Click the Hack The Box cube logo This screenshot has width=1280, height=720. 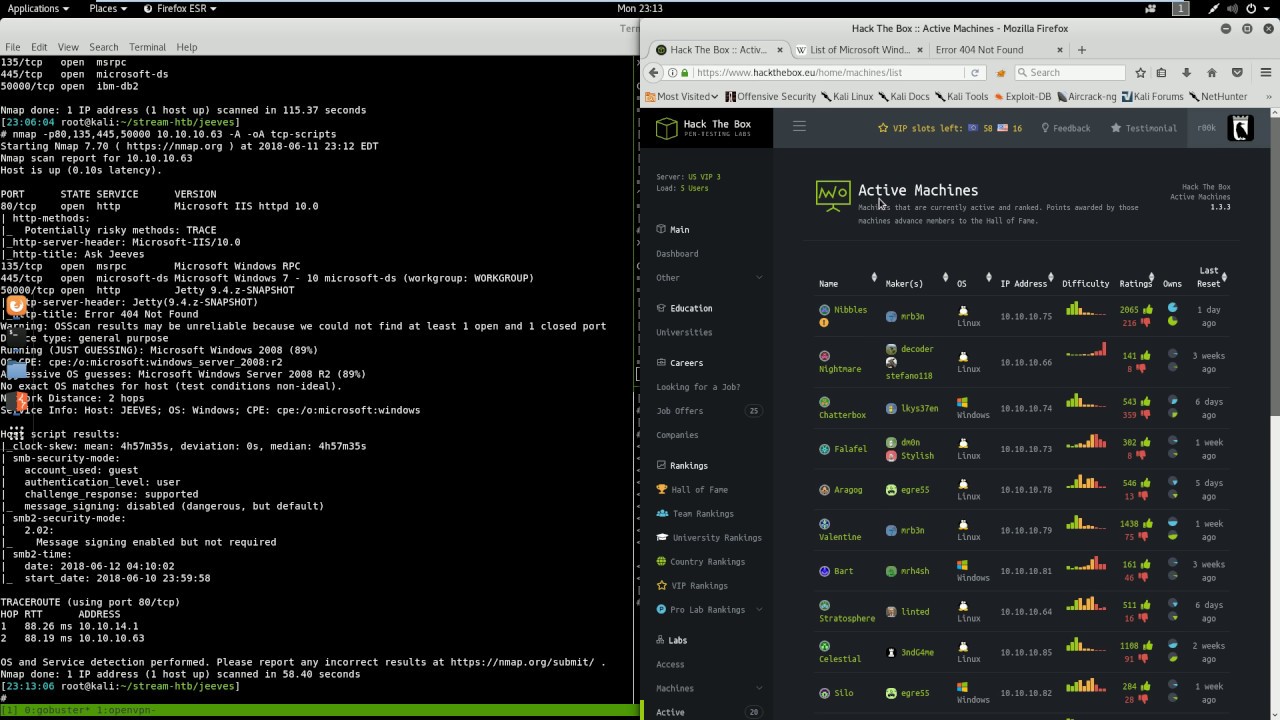click(x=666, y=128)
